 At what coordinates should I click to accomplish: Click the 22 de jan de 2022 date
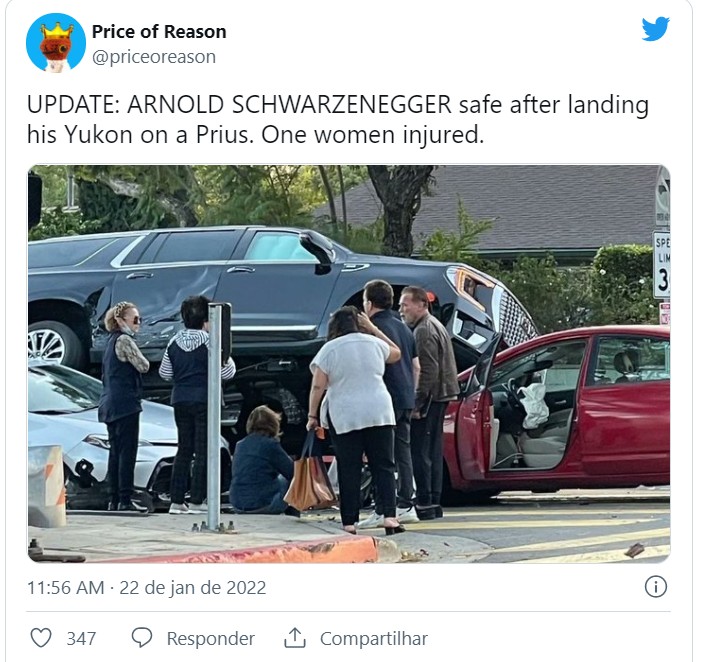(x=192, y=588)
